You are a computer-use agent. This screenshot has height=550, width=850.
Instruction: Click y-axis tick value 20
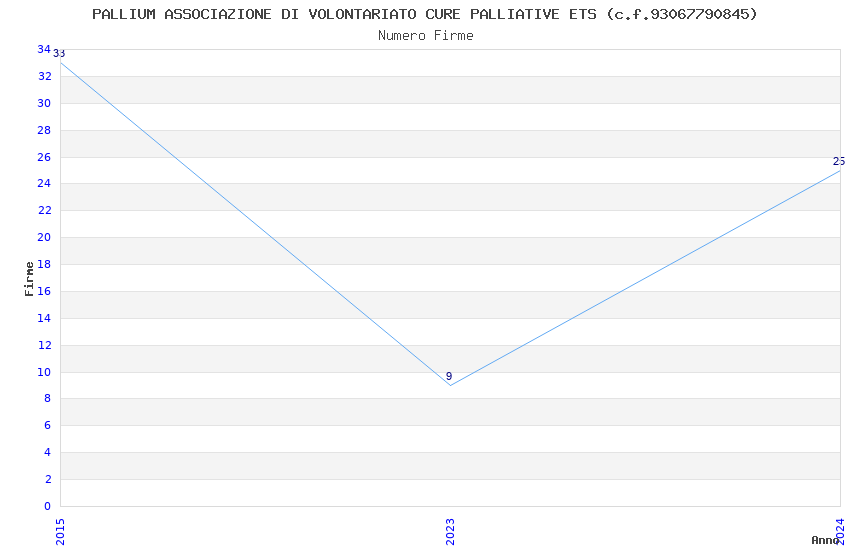44,237
